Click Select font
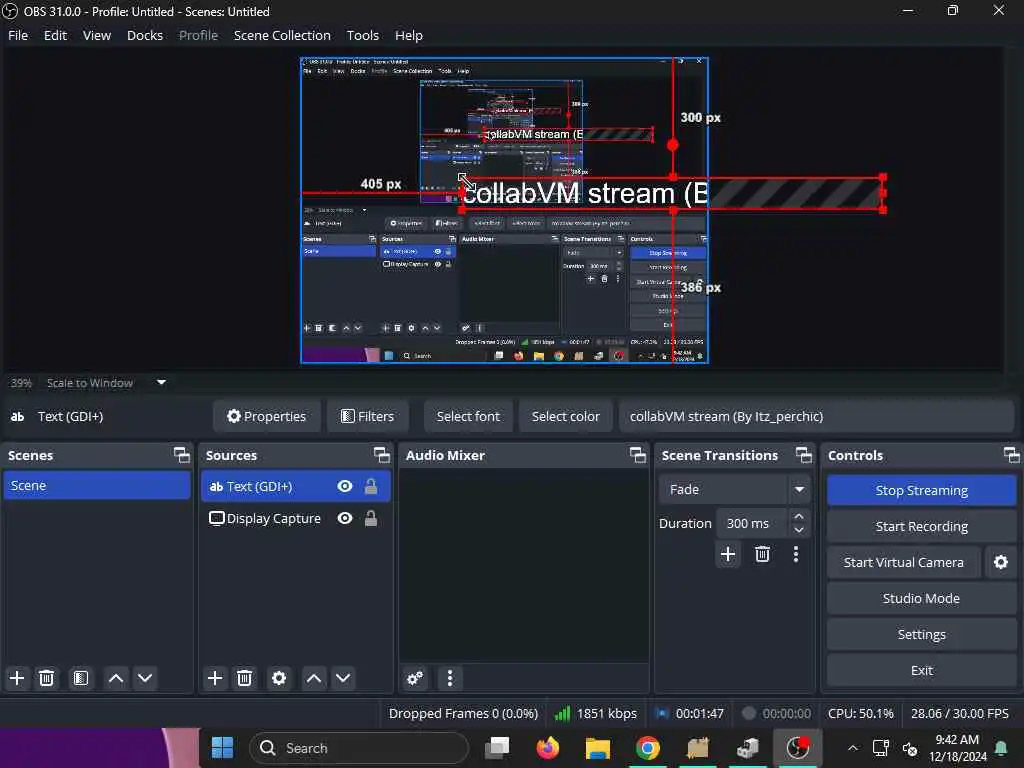Viewport: 1024px width, 768px height. click(468, 417)
